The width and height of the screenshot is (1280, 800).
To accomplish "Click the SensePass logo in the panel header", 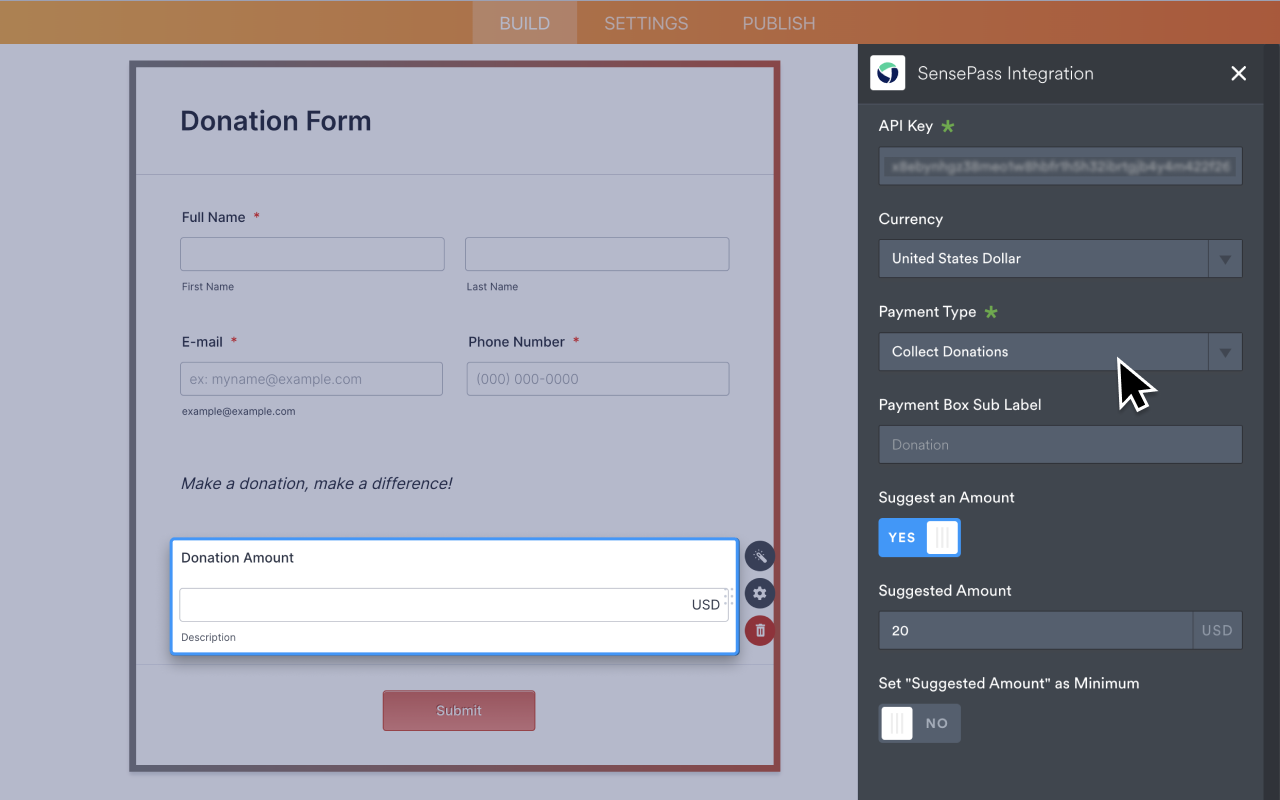I will (887, 73).
